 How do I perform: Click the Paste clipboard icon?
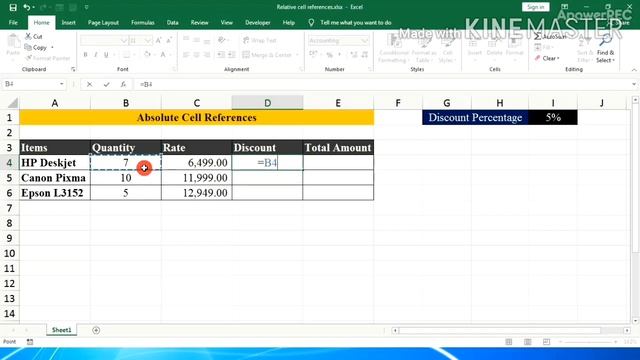coord(13,41)
